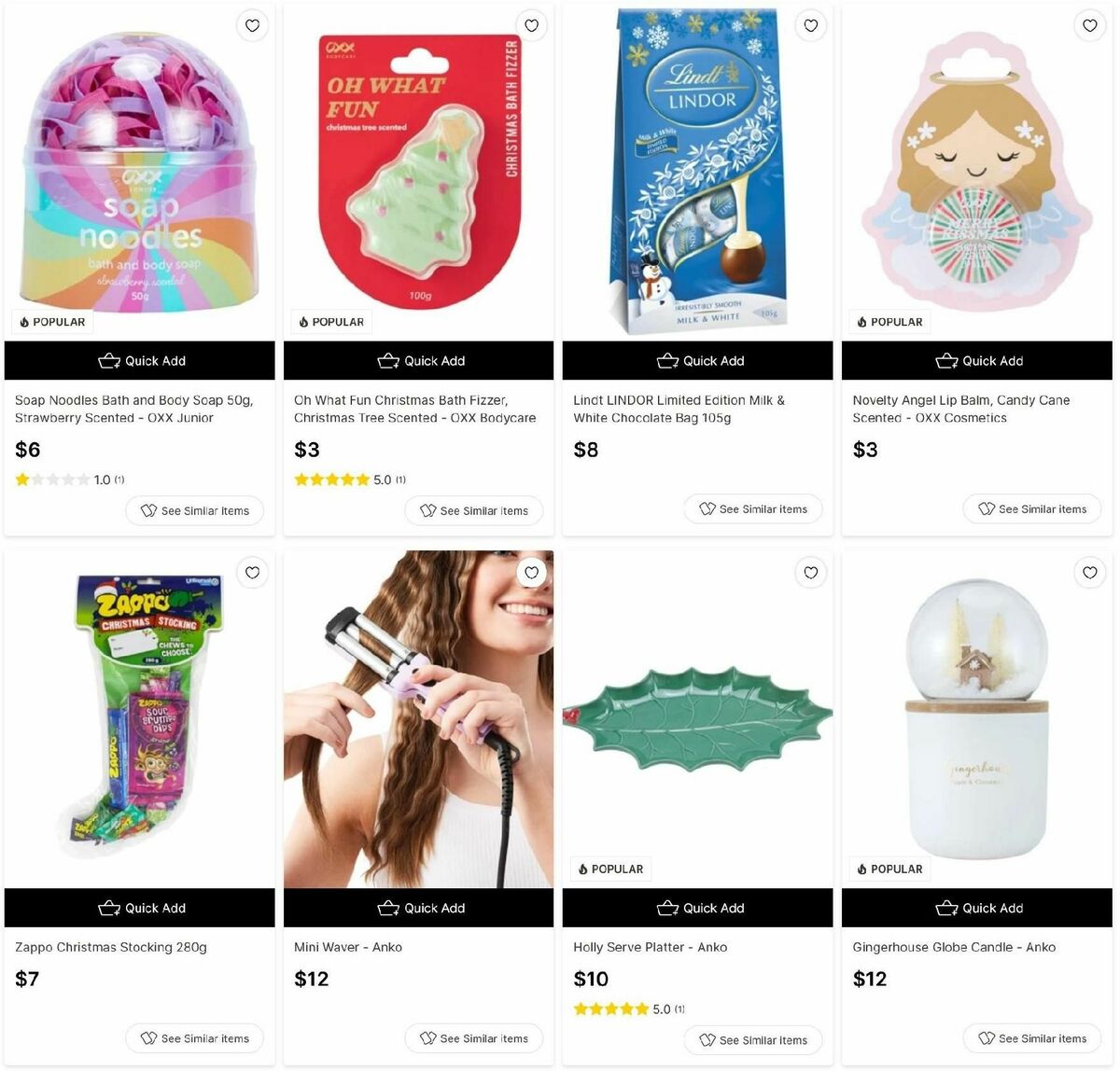Image resolution: width=1120 pixels, height=1071 pixels.
Task: Click heart icon on Holly Serve Platter
Action: point(810,573)
